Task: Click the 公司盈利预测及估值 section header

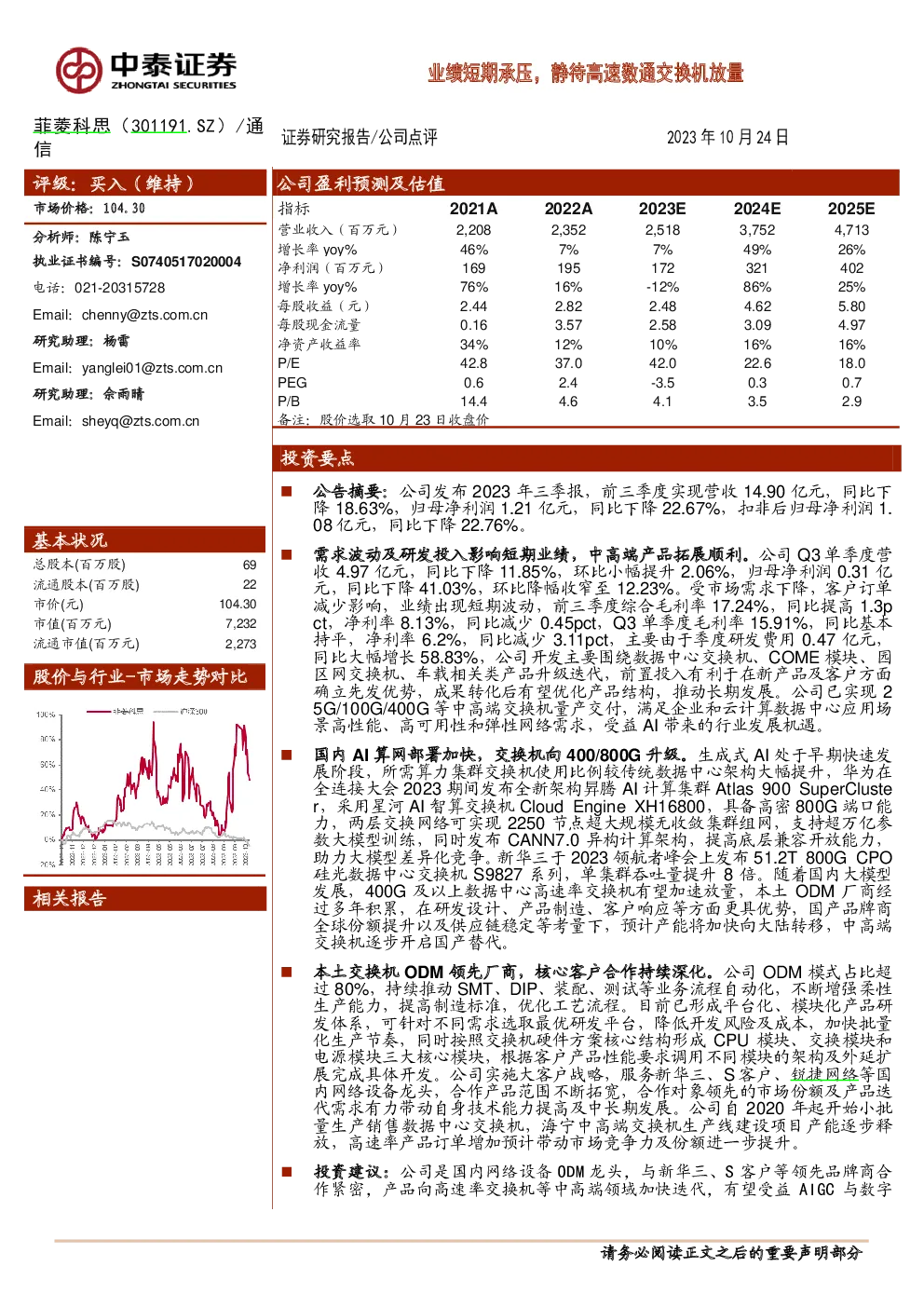Action: (x=586, y=183)
